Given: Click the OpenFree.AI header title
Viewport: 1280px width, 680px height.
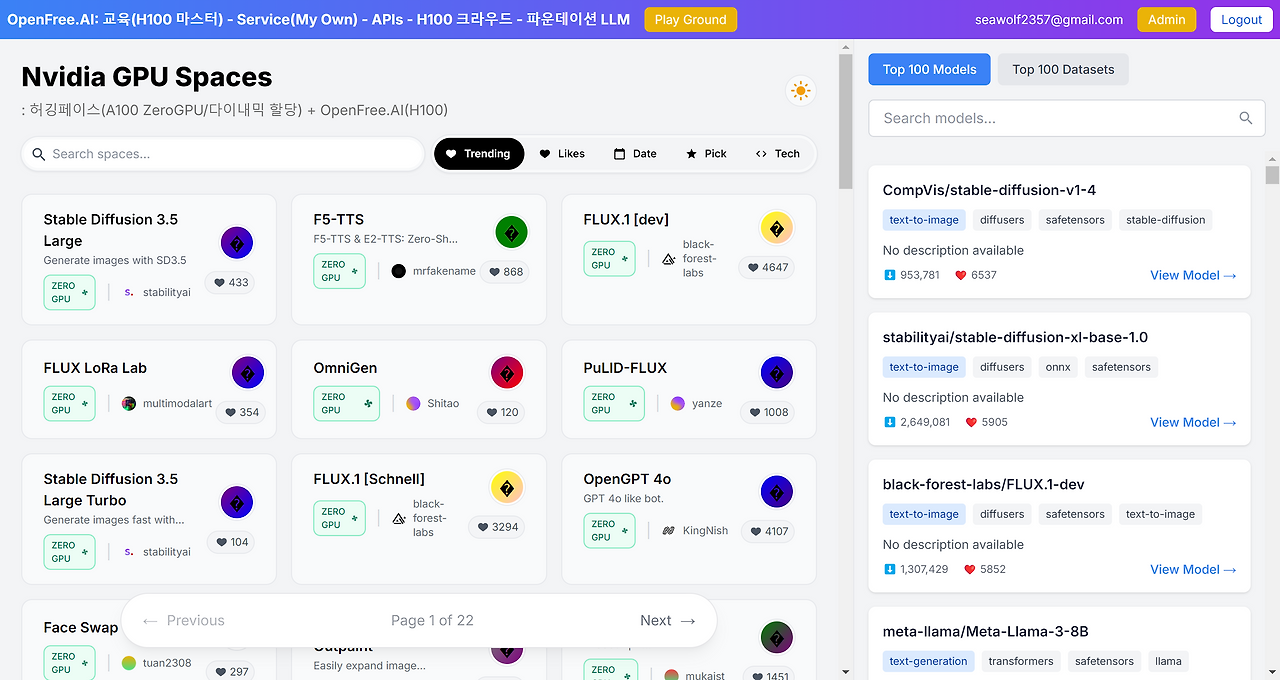Looking at the screenshot, I should pos(319,19).
